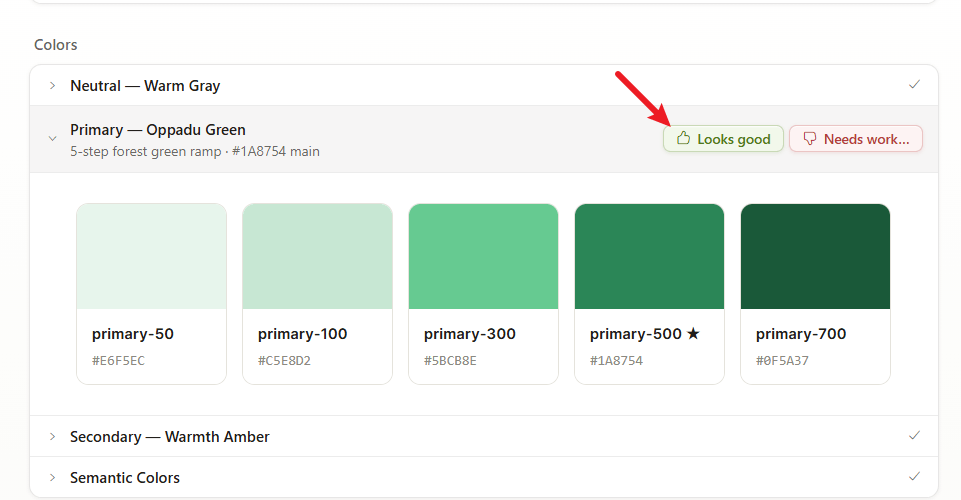Click the Secondary — Warmth Amber title
The height and width of the screenshot is (500, 961).
(x=170, y=437)
